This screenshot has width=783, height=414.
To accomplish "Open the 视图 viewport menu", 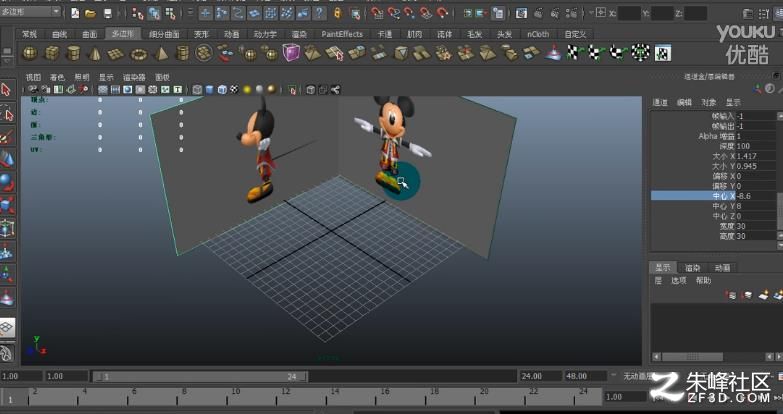I will pos(33,77).
